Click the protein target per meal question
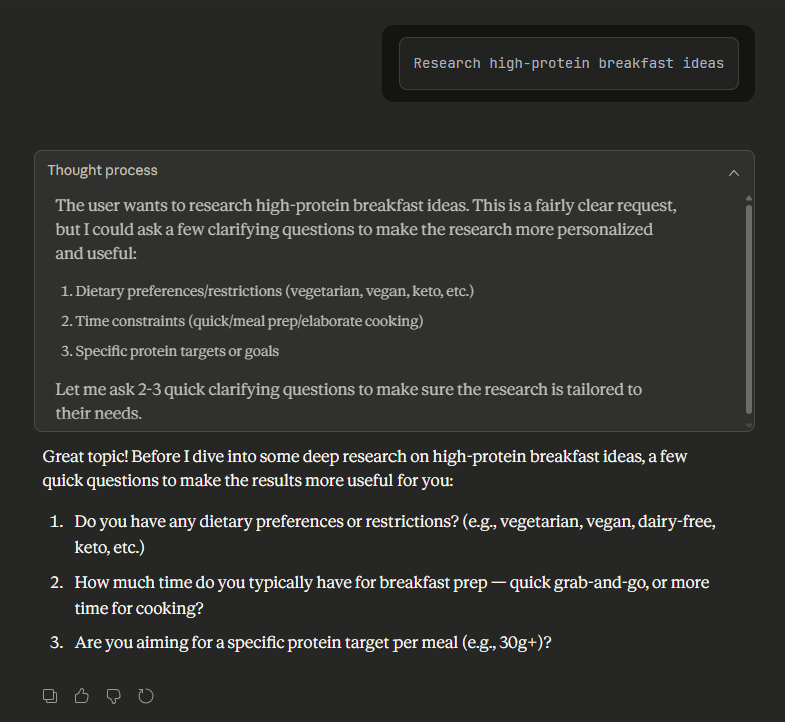Image resolution: width=785 pixels, height=722 pixels. pyautogui.click(x=313, y=642)
